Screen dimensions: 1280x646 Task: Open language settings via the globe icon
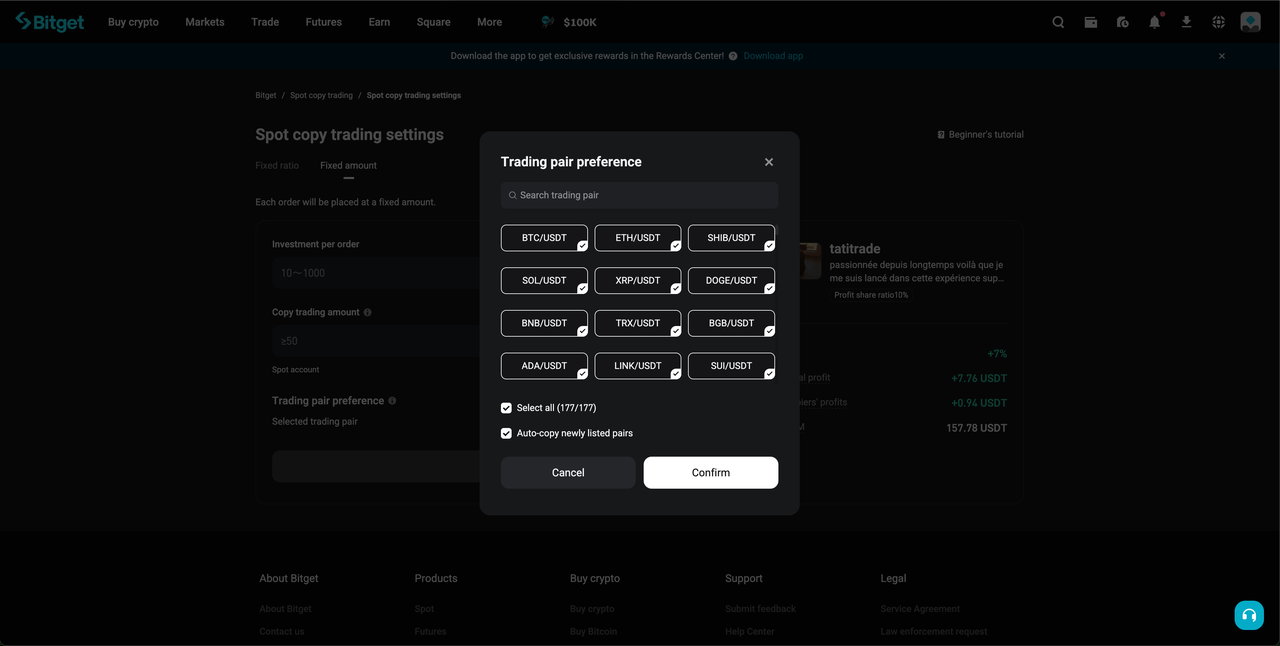[1218, 21]
